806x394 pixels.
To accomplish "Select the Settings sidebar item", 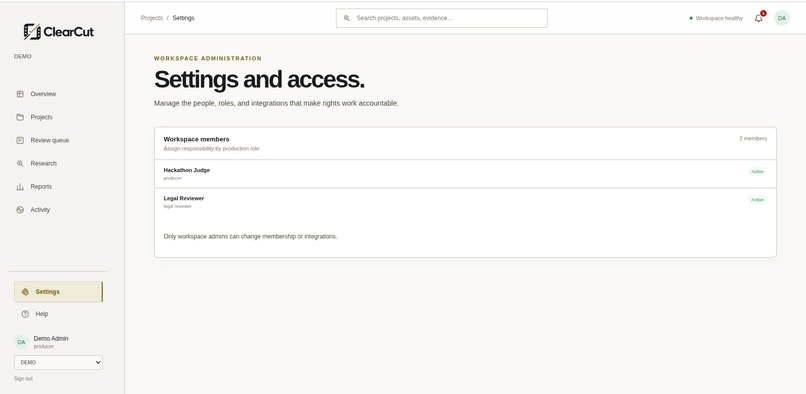I will (x=58, y=292).
